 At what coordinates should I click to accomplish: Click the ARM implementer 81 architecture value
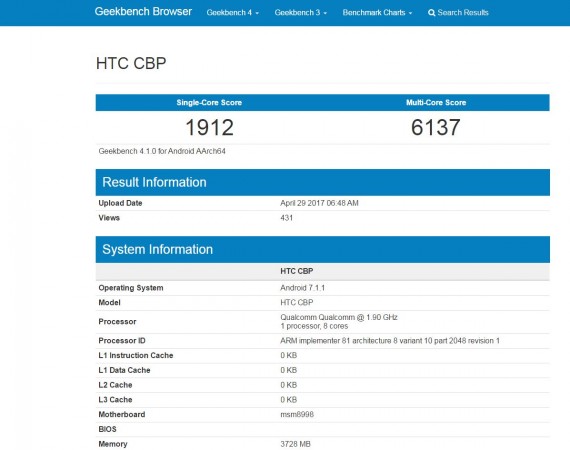[390, 341]
